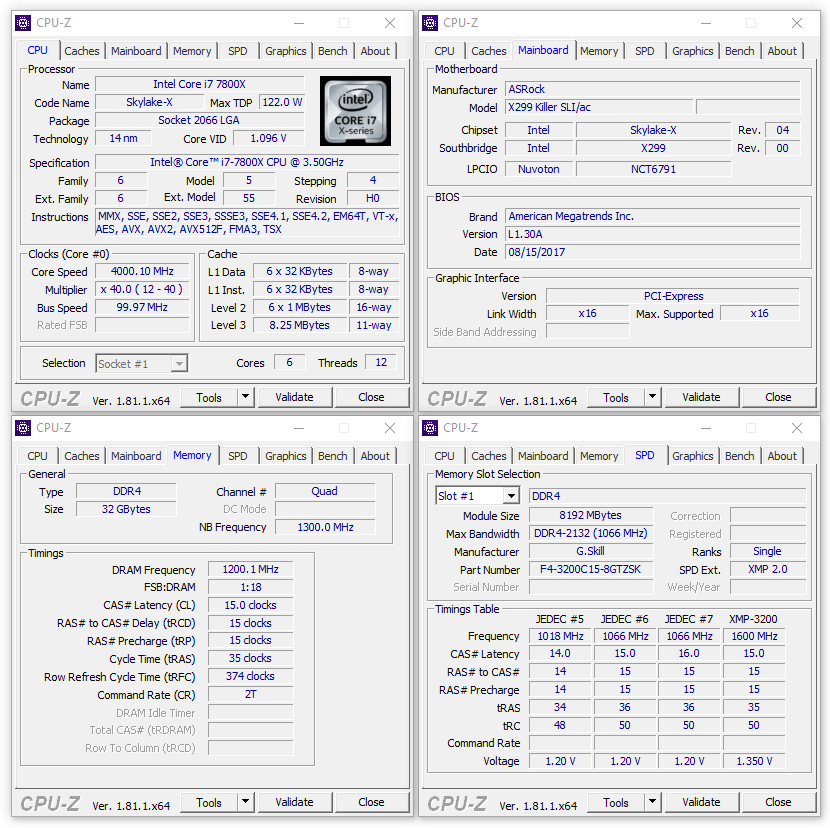Click the Core Speed value 4000.10 MHz
830x828 pixels.
point(142,271)
